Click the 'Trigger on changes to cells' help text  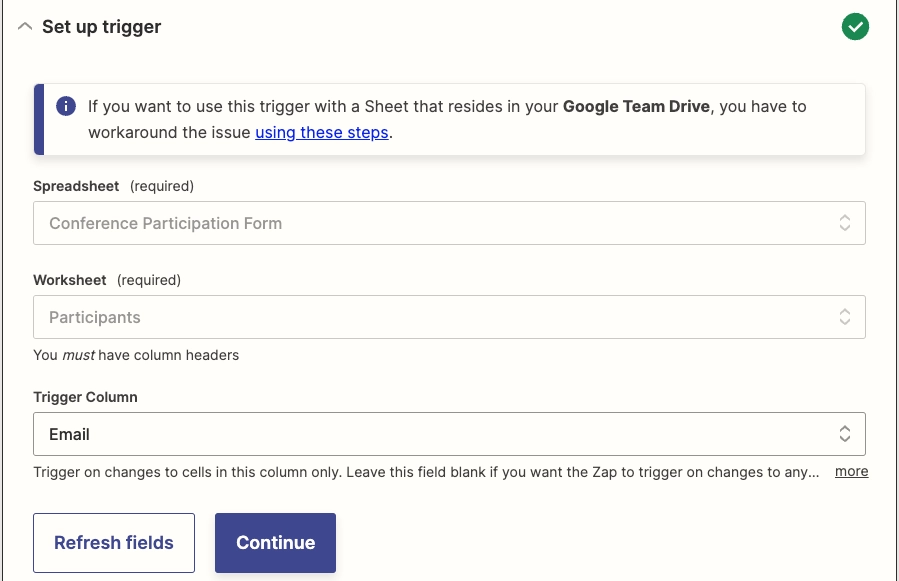coord(426,472)
